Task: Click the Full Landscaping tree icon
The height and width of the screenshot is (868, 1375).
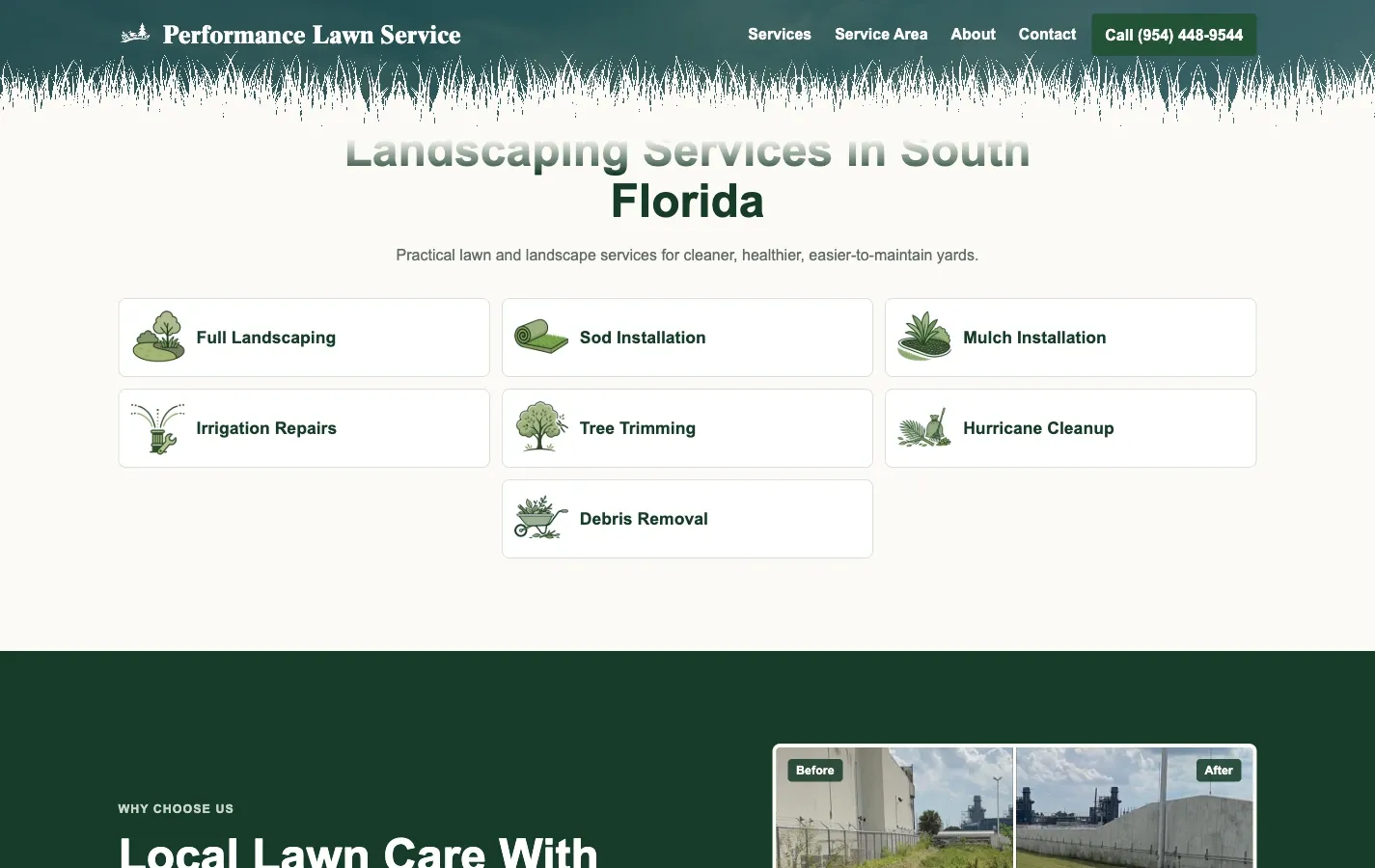Action: (158, 337)
